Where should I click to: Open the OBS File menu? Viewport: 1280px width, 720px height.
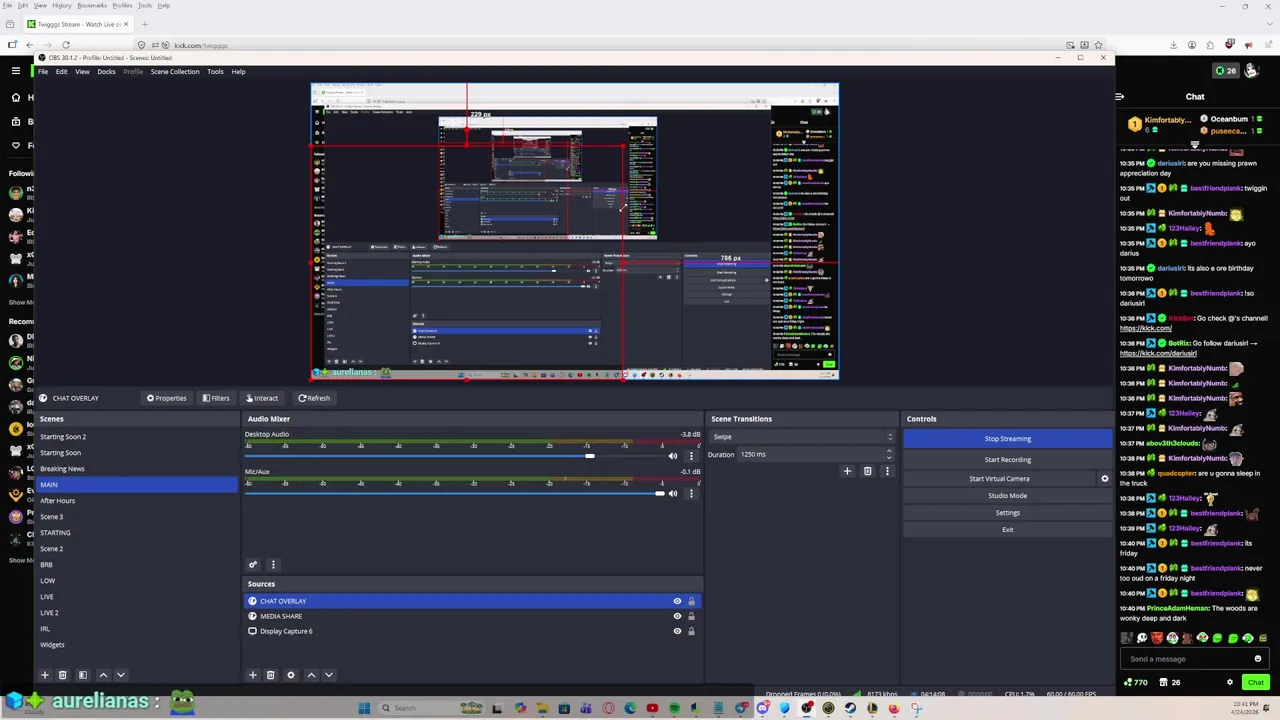point(43,72)
